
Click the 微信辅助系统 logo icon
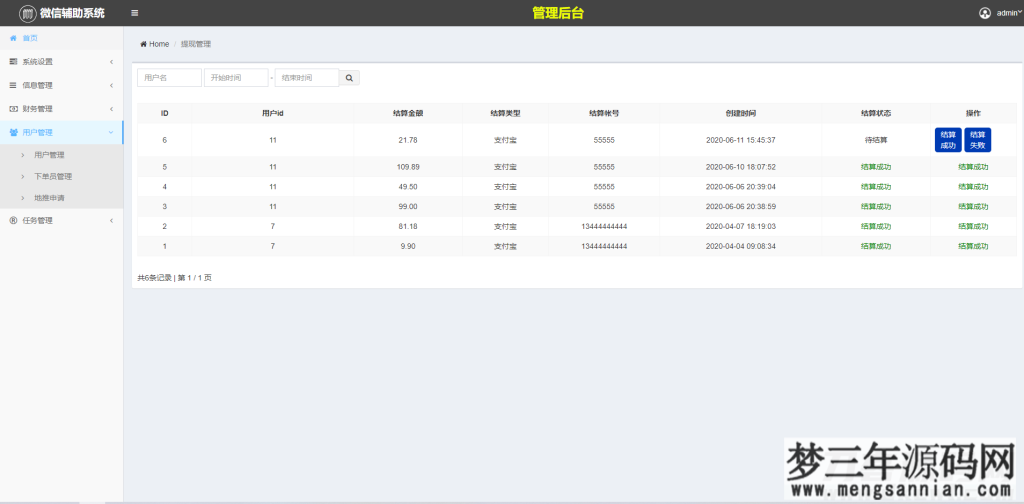click(x=27, y=13)
